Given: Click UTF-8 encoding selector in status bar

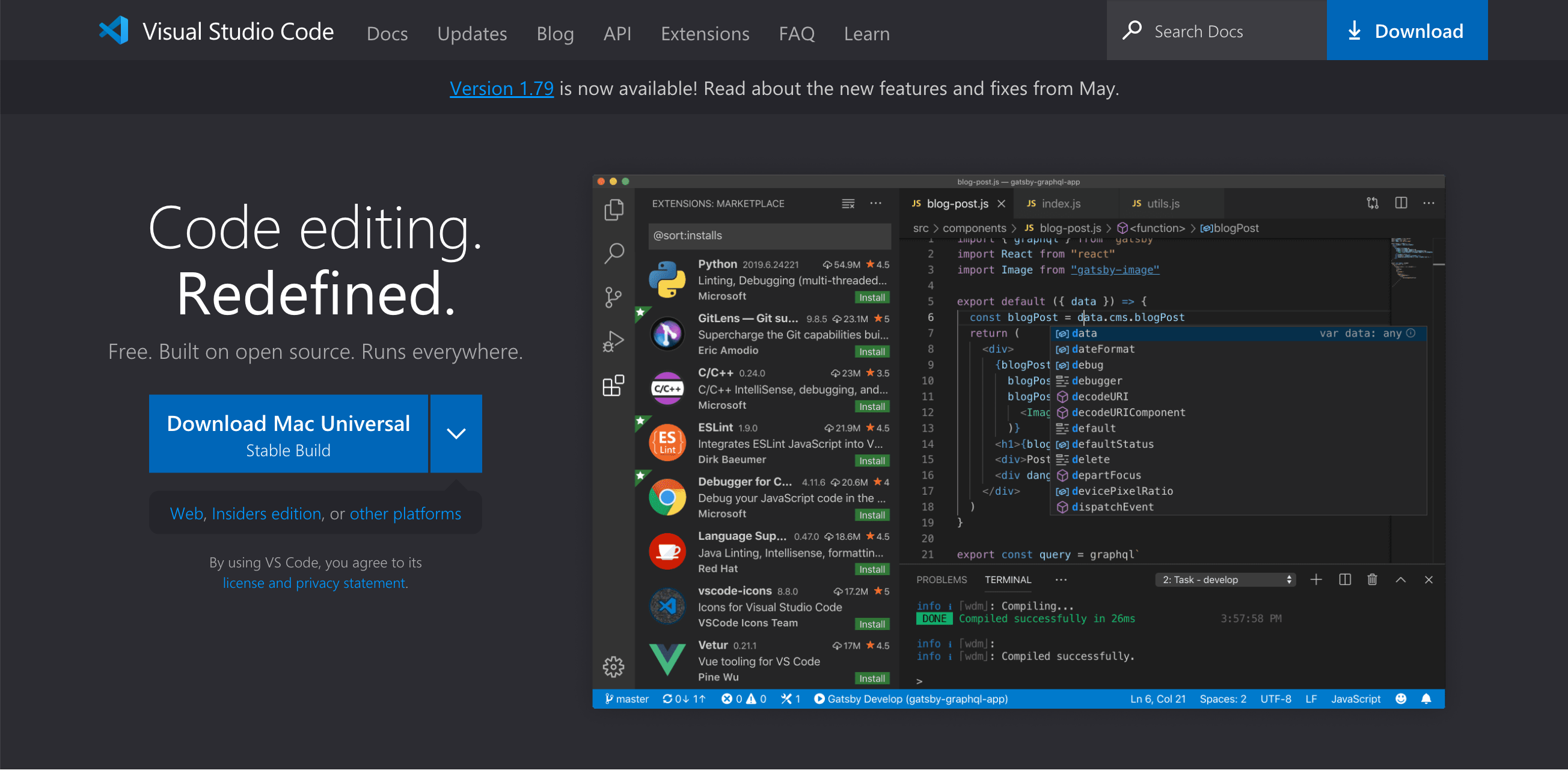Looking at the screenshot, I should [1275, 698].
